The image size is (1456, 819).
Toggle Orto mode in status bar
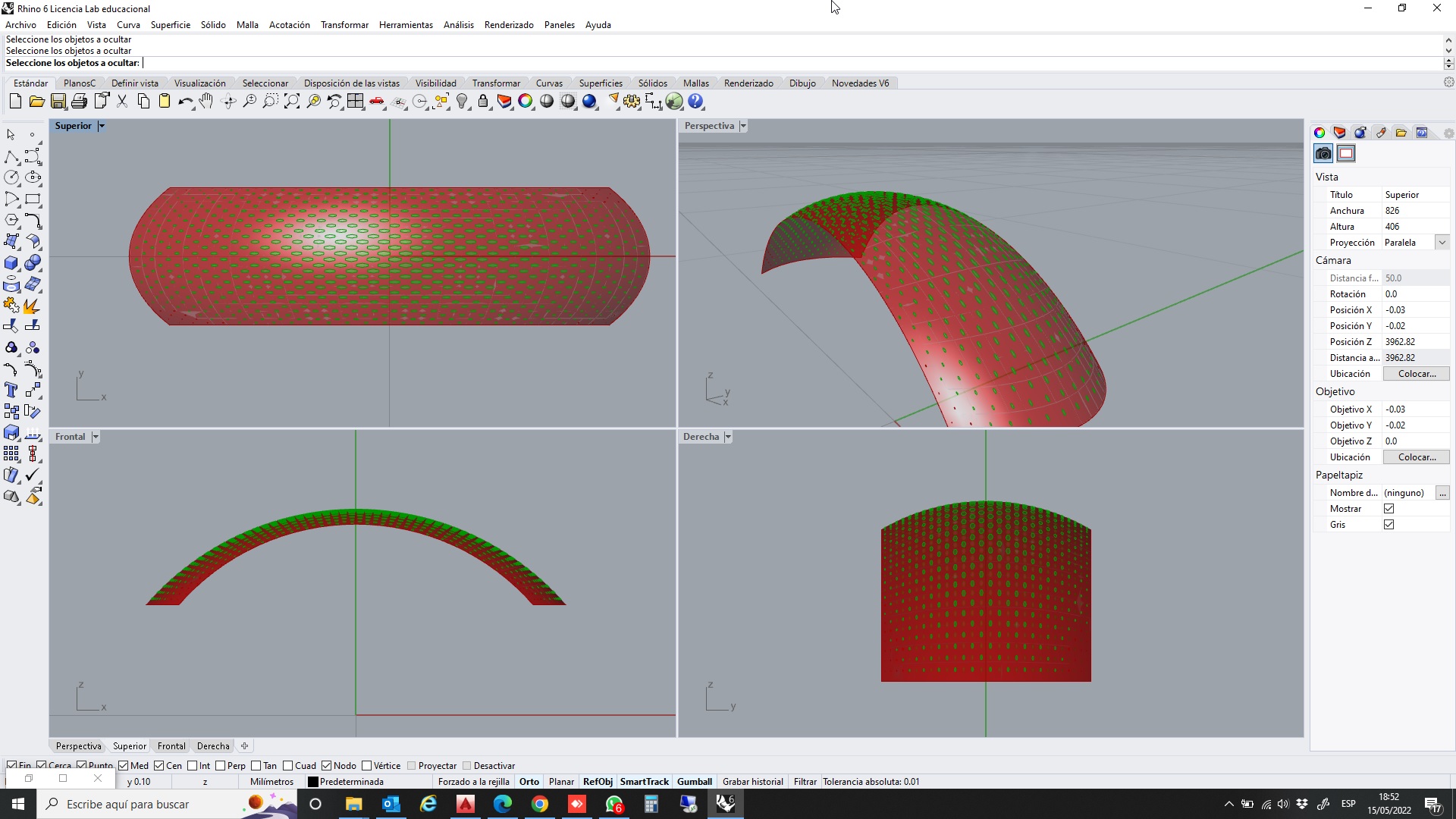click(529, 782)
